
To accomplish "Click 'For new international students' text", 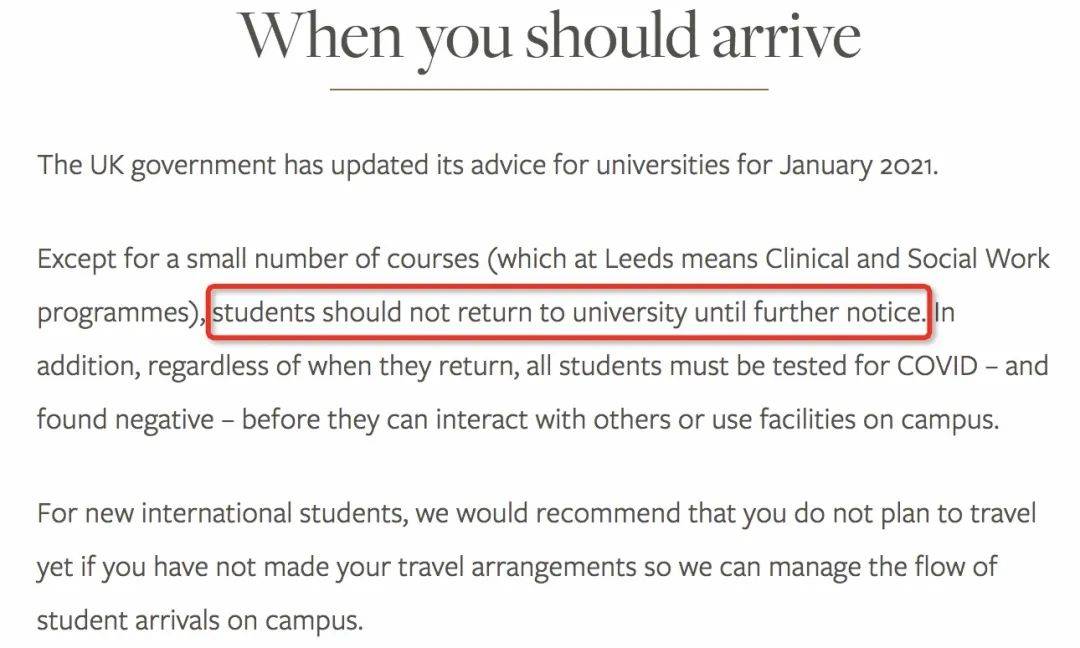I will [222, 514].
